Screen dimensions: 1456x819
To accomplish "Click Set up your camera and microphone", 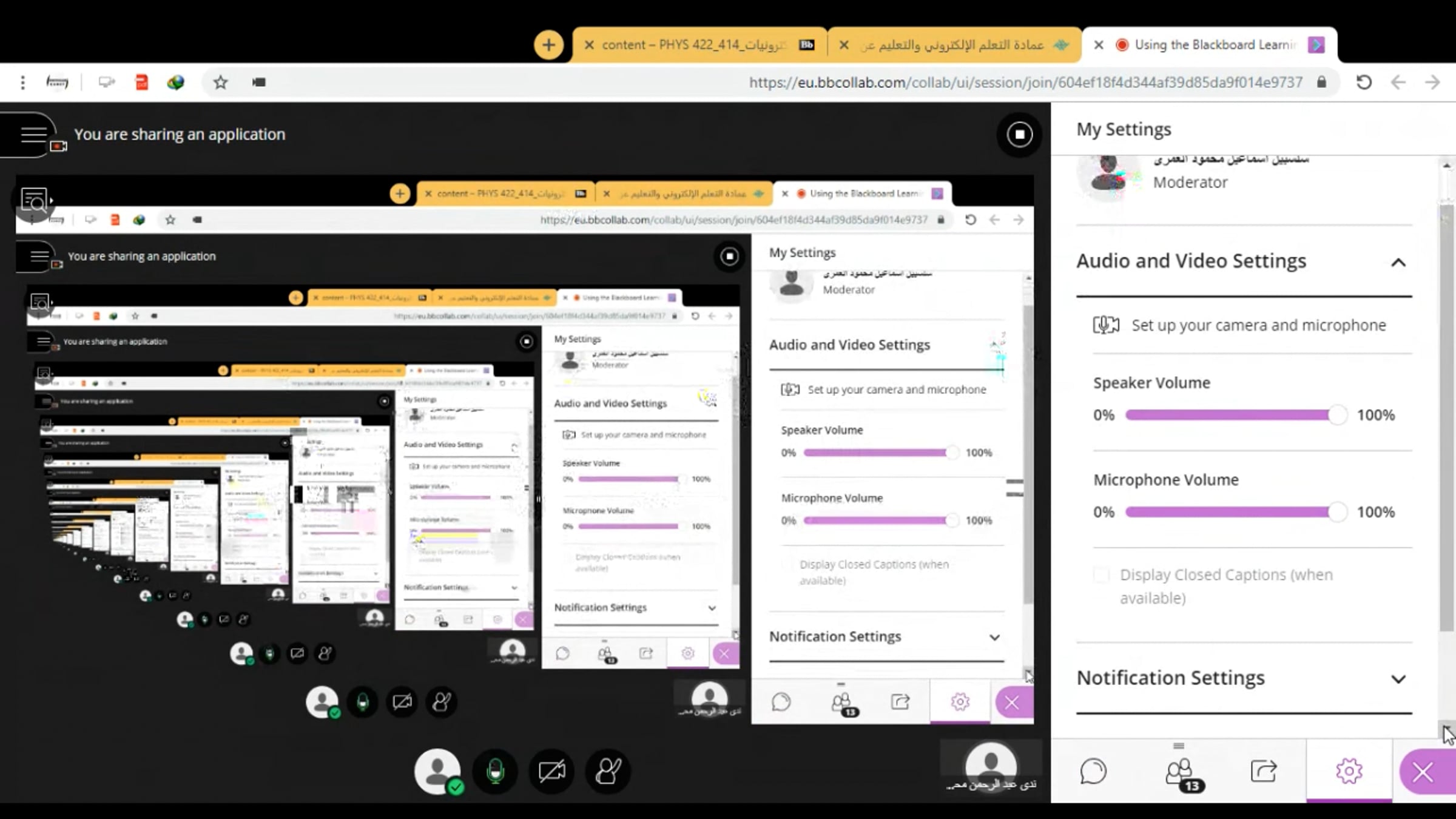I will (x=1258, y=325).
